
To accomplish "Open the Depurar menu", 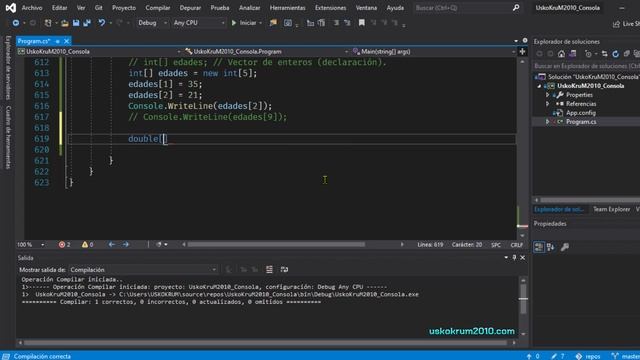I will [190, 8].
